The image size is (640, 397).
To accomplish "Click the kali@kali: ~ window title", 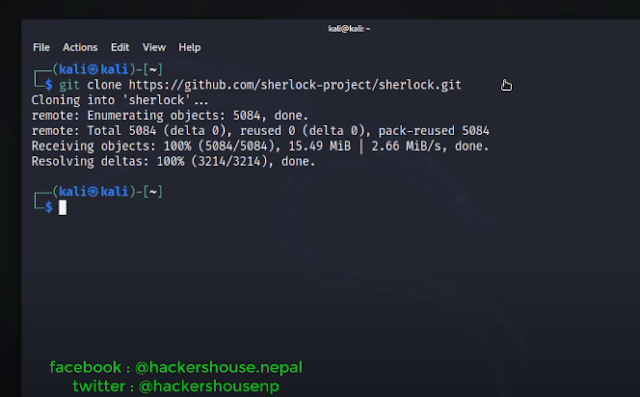I will 349,29.
